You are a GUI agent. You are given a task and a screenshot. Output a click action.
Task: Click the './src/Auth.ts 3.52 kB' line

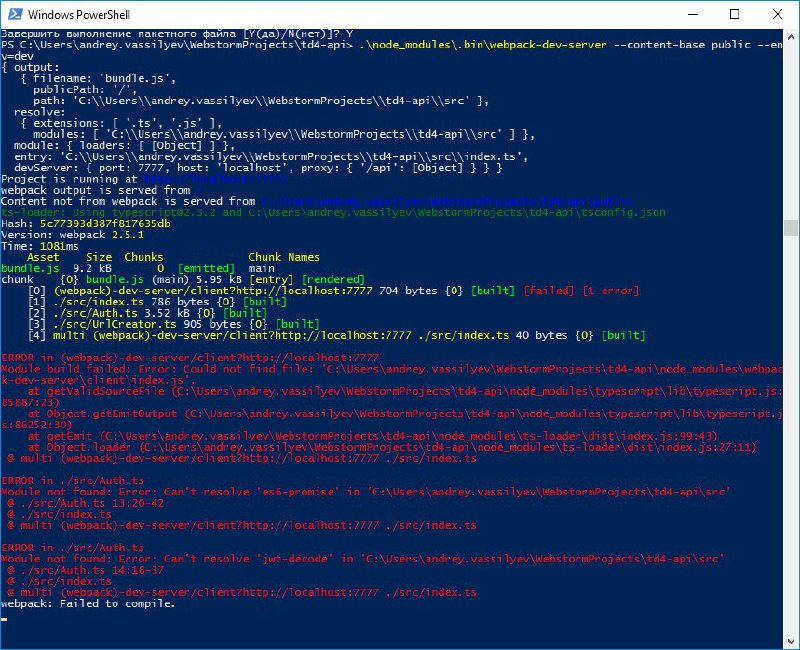point(147,313)
